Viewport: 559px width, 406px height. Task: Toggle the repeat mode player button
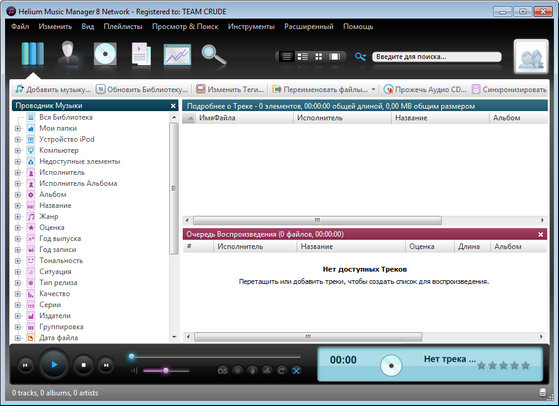click(x=282, y=371)
